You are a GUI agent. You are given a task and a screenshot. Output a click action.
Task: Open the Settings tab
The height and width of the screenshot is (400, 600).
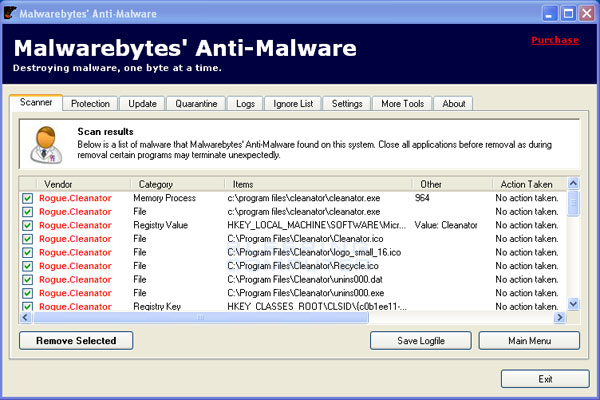[x=347, y=104]
